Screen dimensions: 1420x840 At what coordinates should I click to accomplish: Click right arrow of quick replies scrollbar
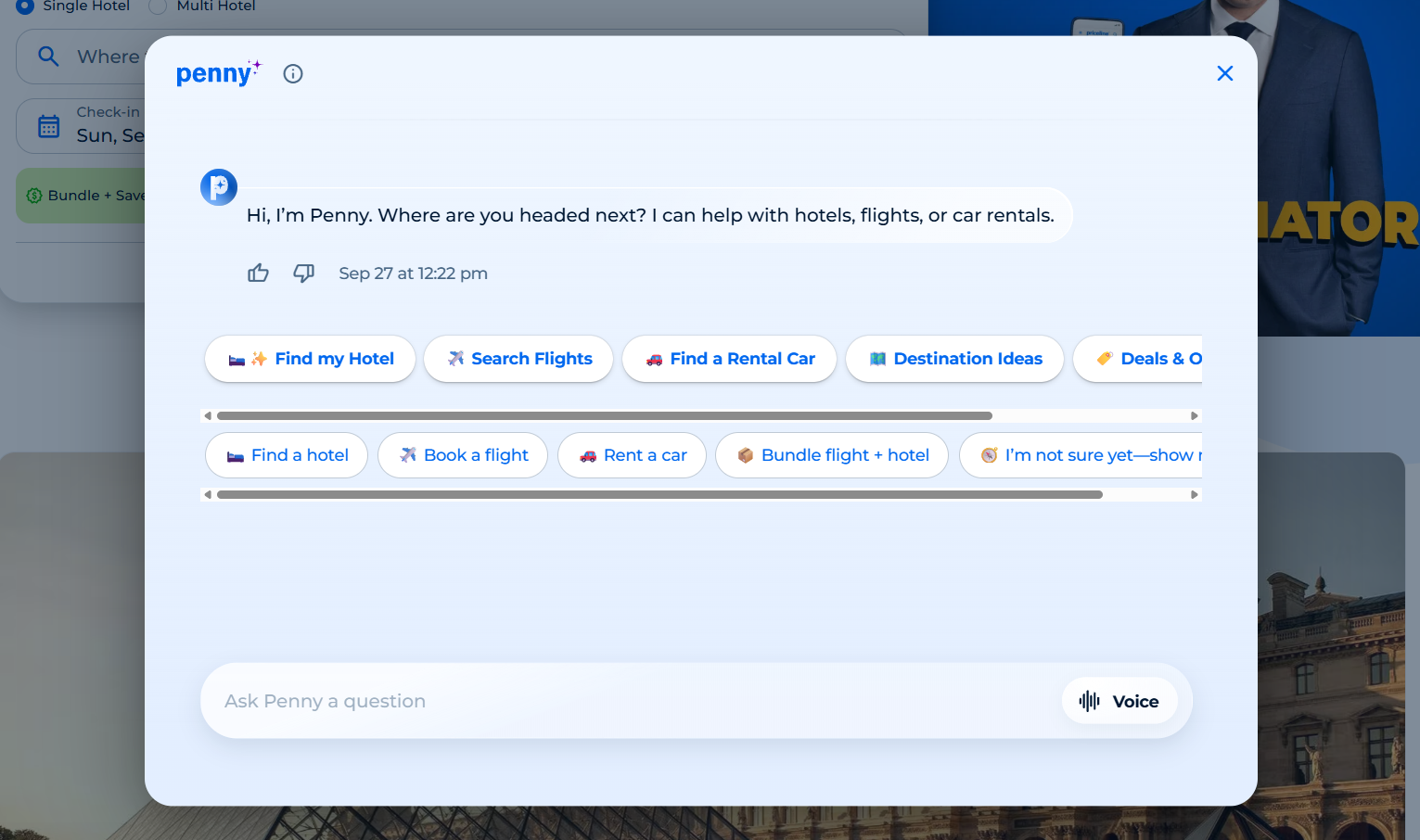click(1195, 495)
